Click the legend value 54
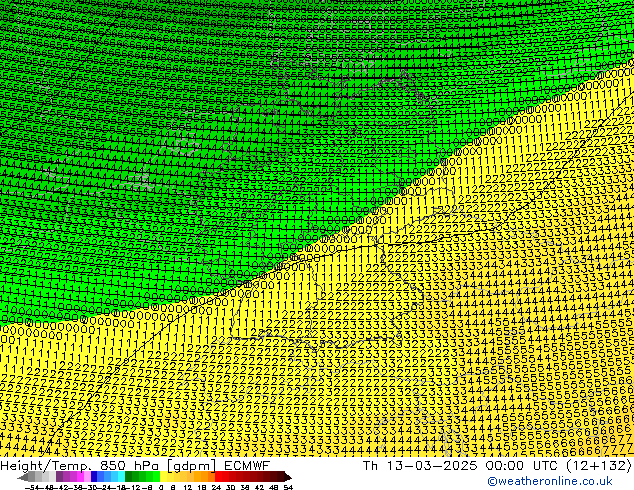The width and height of the screenshot is (634, 490). (x=288, y=487)
